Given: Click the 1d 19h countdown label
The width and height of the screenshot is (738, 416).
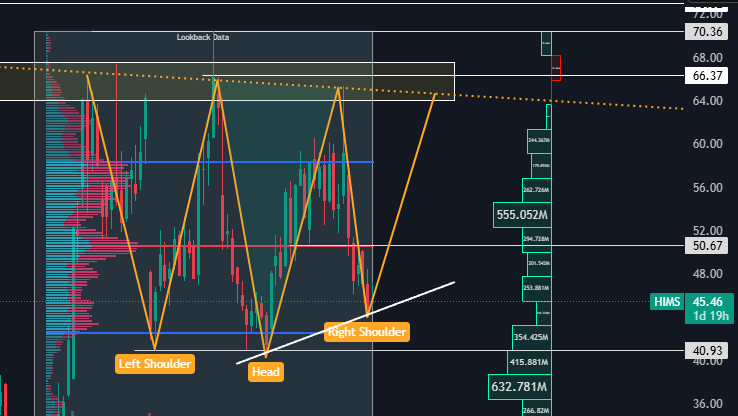Looking at the screenshot, I should point(711,316).
